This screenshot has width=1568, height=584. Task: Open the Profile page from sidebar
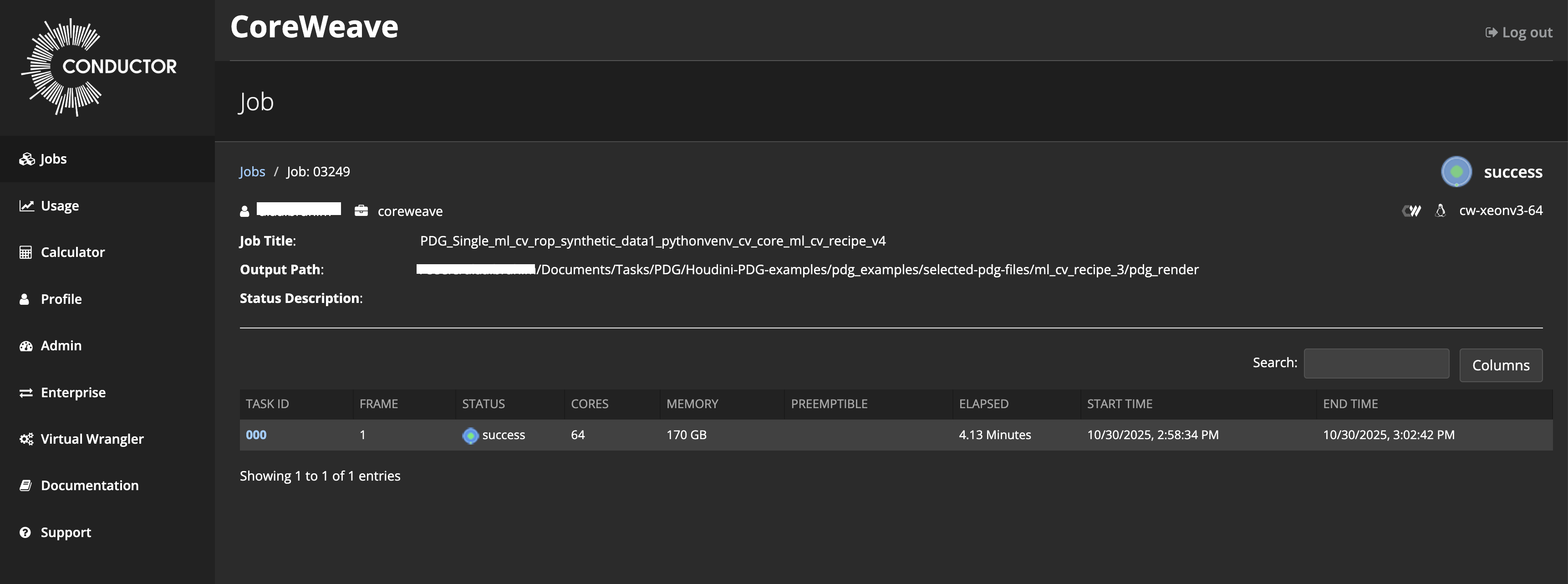click(60, 299)
